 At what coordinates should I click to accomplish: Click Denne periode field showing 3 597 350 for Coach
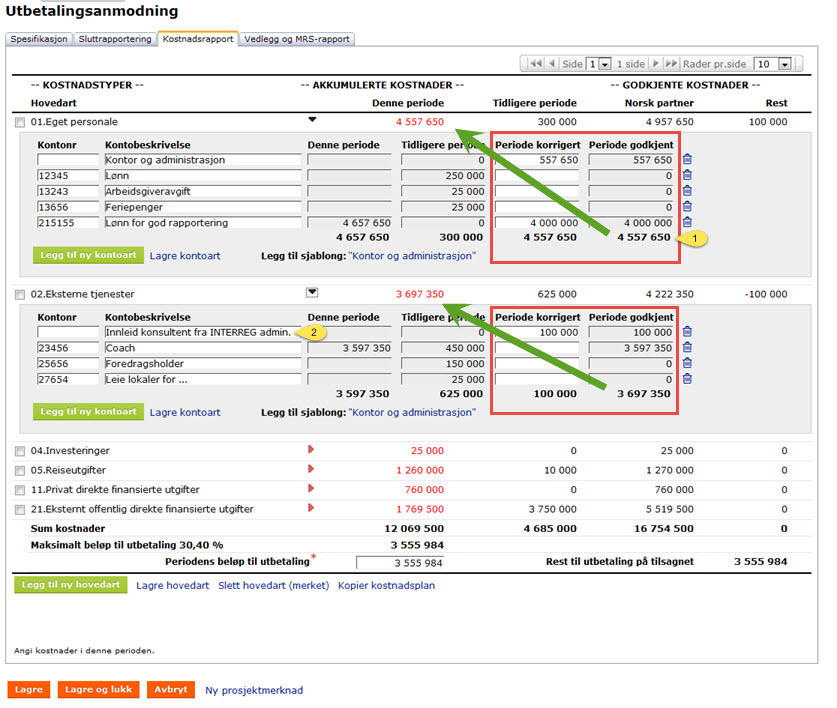(x=350, y=348)
